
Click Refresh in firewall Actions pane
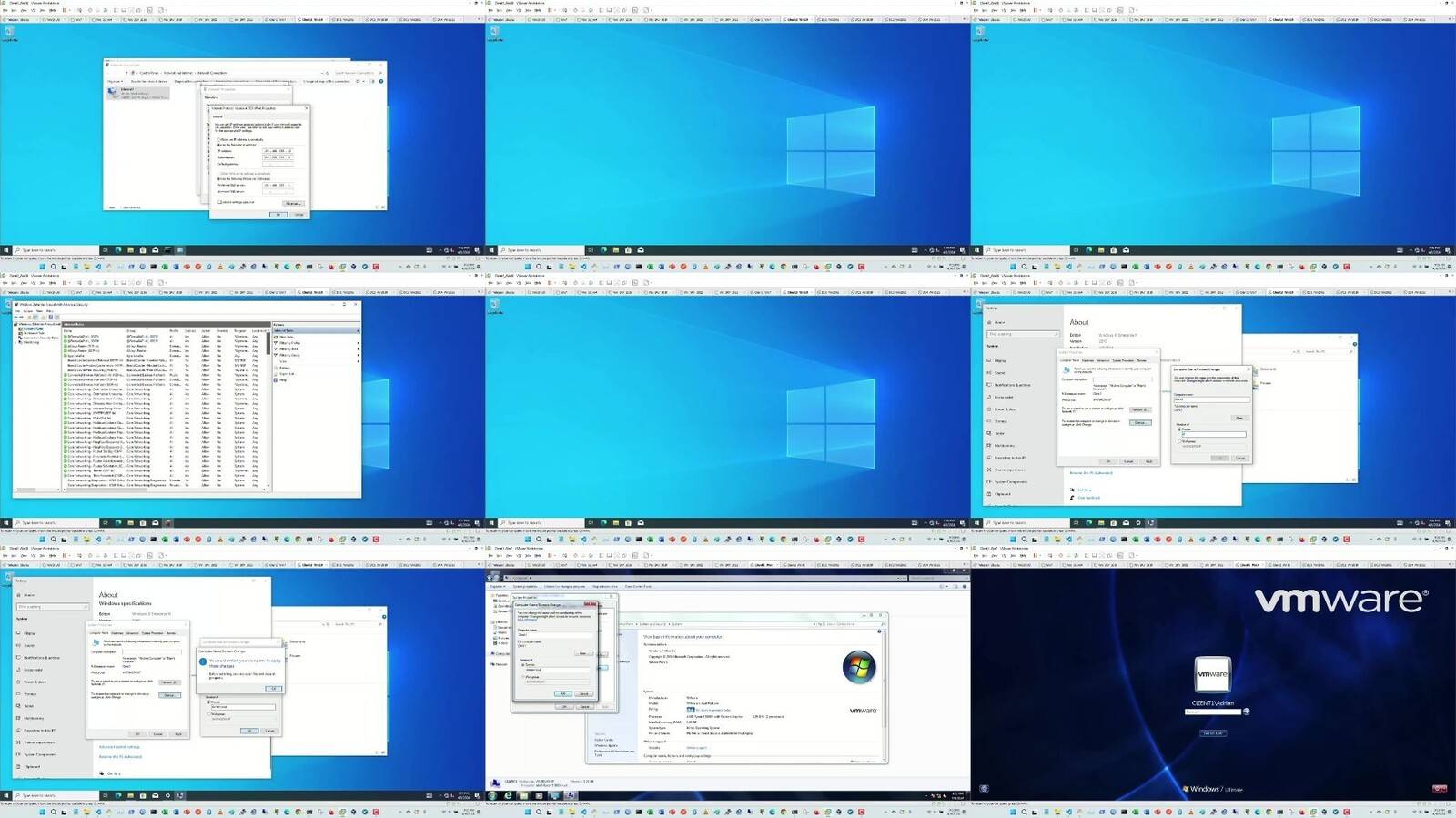284,368
